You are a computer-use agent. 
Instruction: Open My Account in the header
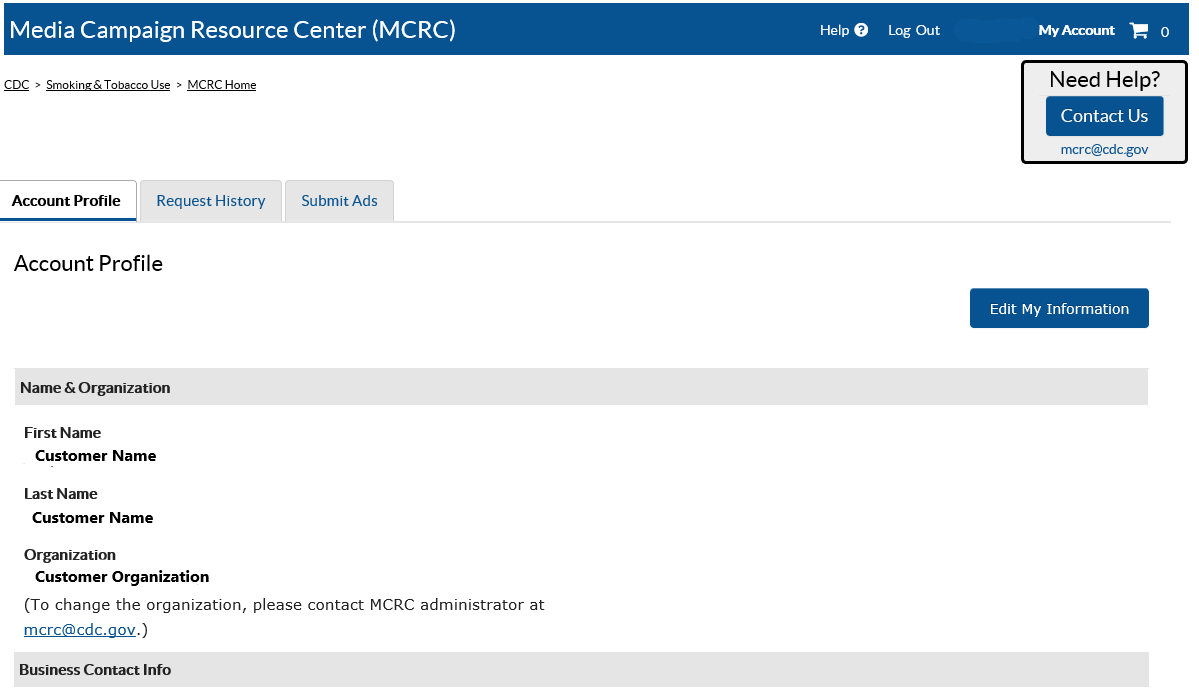click(1076, 30)
